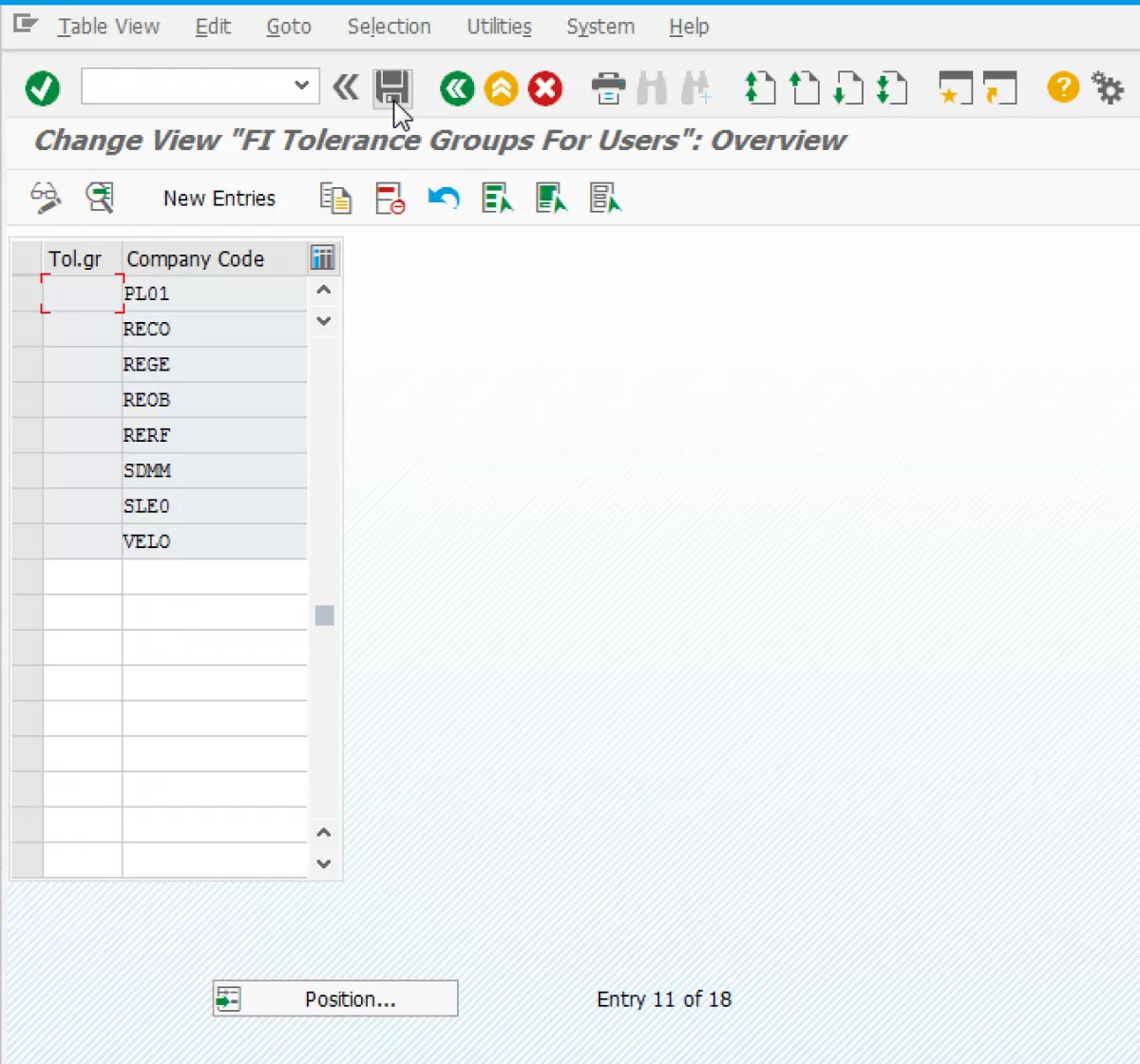This screenshot has height=1064, width=1140.
Task: Open the Table View menu
Action: pyautogui.click(x=108, y=27)
